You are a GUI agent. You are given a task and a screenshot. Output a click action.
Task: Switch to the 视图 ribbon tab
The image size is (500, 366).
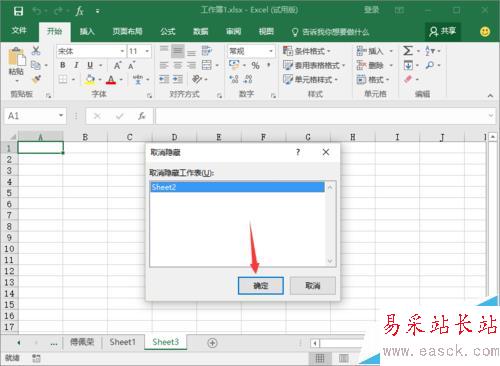[266, 32]
